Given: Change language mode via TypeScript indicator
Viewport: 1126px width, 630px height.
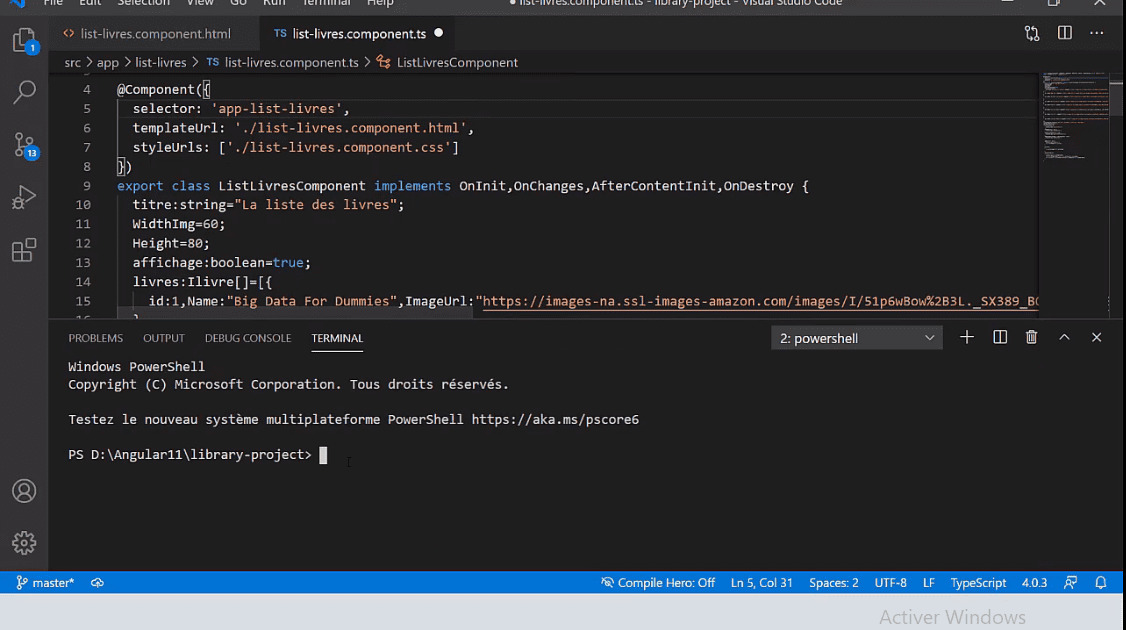Looking at the screenshot, I should coord(978,583).
